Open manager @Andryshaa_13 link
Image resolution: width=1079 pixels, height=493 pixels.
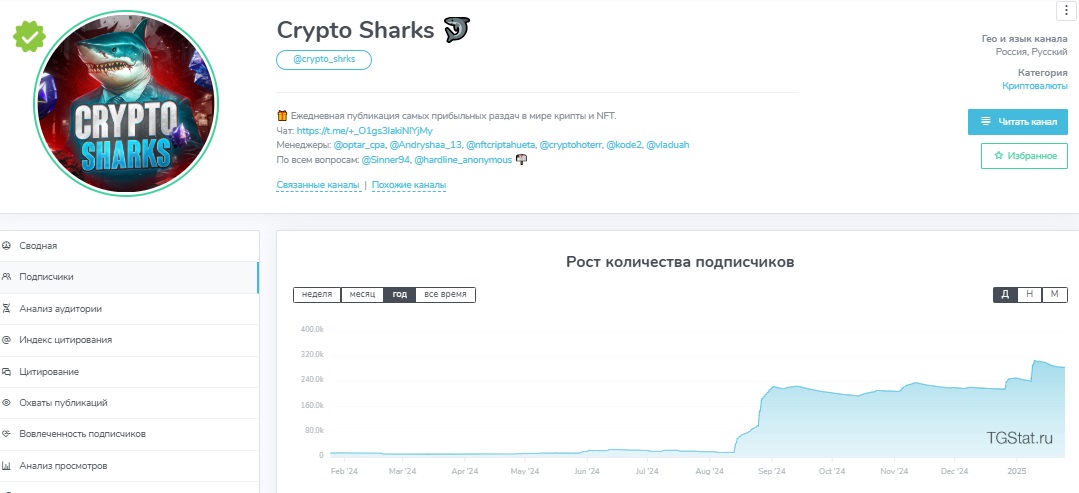425,145
